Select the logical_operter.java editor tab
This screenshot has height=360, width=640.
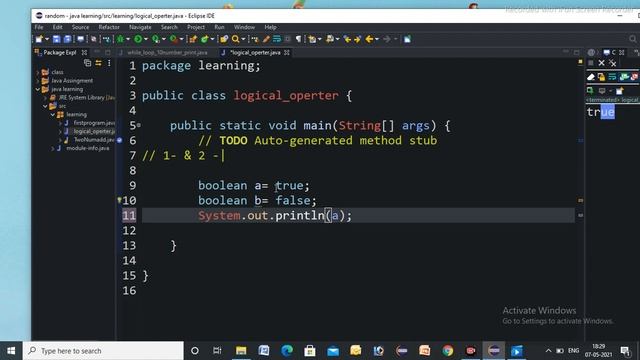(255, 53)
